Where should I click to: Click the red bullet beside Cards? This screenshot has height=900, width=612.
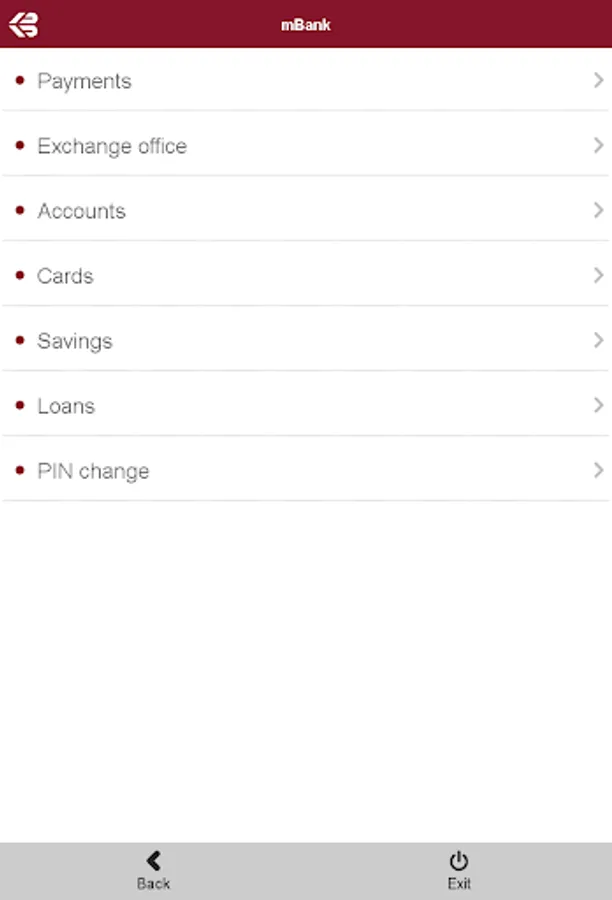tap(20, 276)
